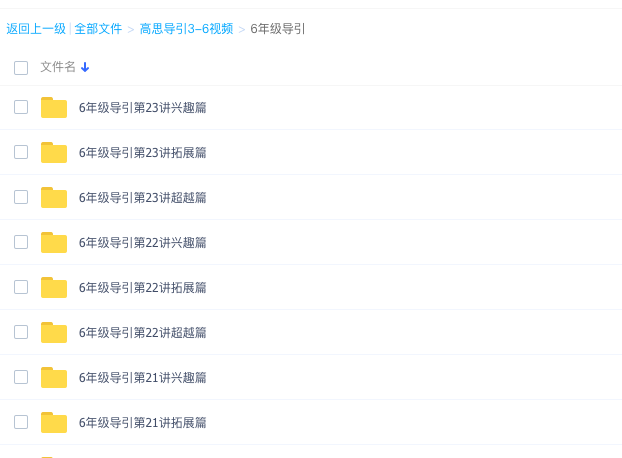Viewport: 622px width, 458px height.
Task: Open folder icon for 6年级导引第22讲超越篇
Action: [54, 333]
